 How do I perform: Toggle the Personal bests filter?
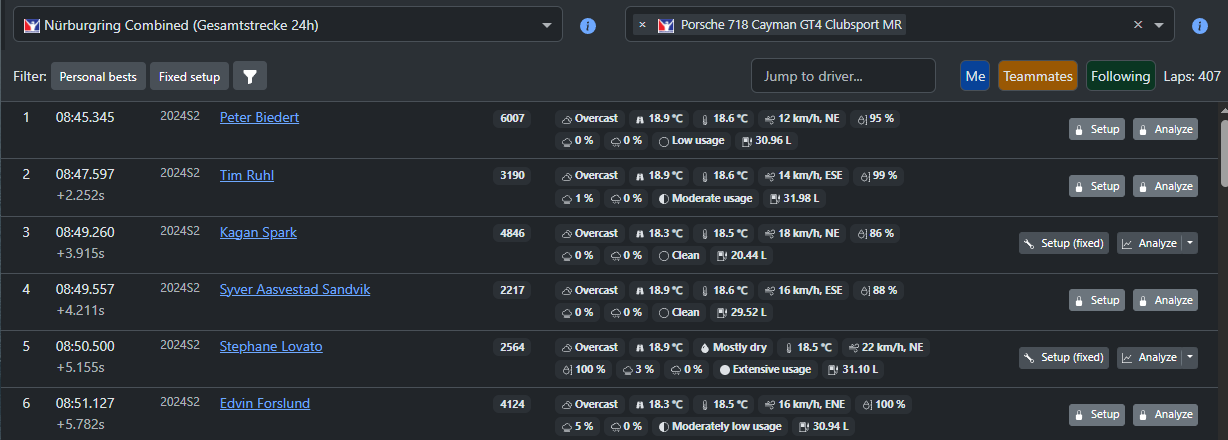coord(99,76)
